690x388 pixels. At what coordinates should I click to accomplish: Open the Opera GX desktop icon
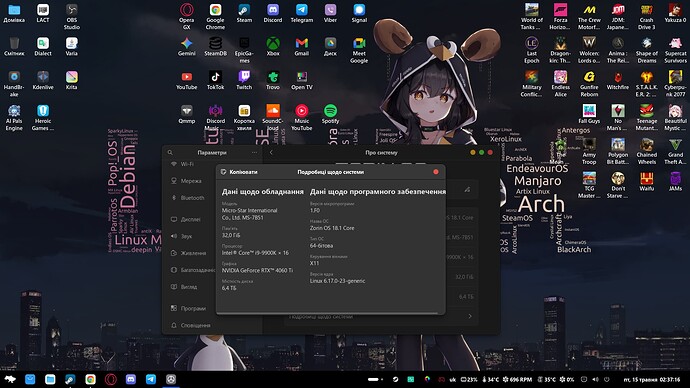[187, 16]
